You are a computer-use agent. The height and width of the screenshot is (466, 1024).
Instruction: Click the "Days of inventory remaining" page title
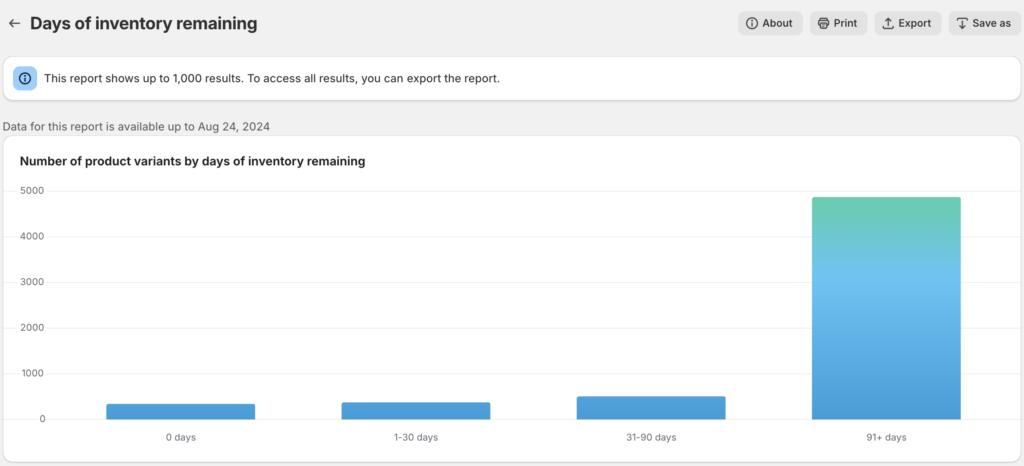[144, 23]
